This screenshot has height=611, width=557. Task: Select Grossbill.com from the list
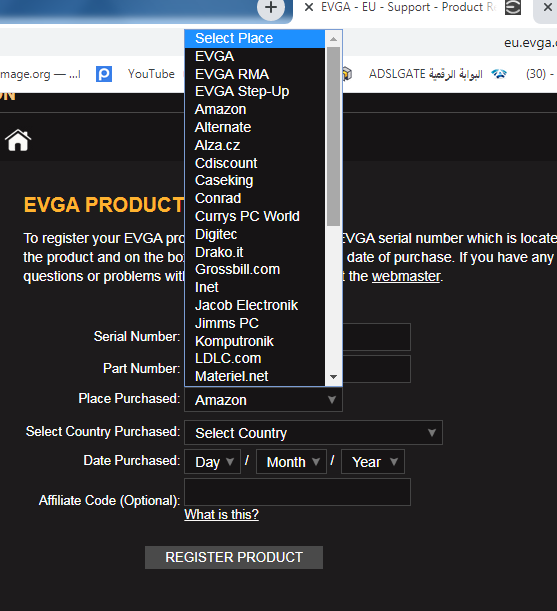pos(255,270)
